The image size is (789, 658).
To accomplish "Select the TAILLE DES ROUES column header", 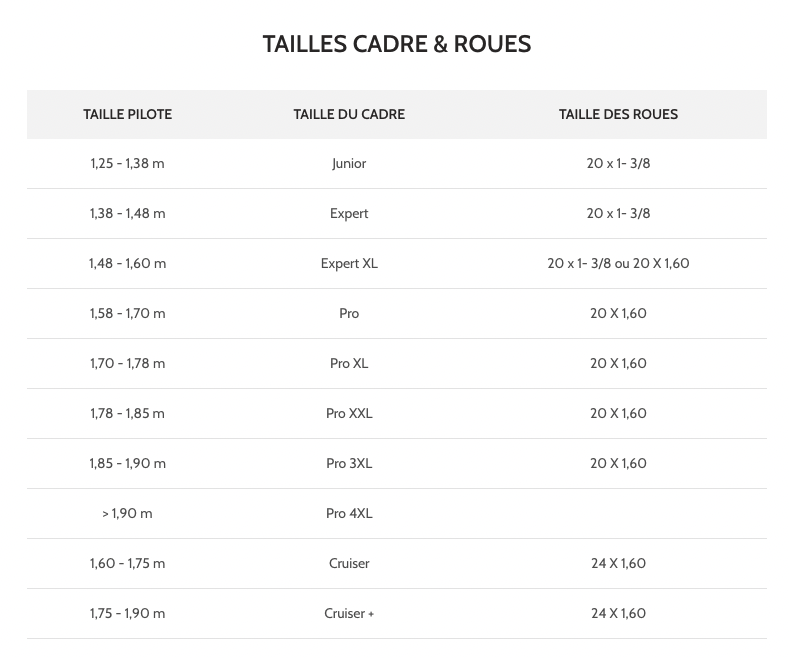I will tap(618, 114).
